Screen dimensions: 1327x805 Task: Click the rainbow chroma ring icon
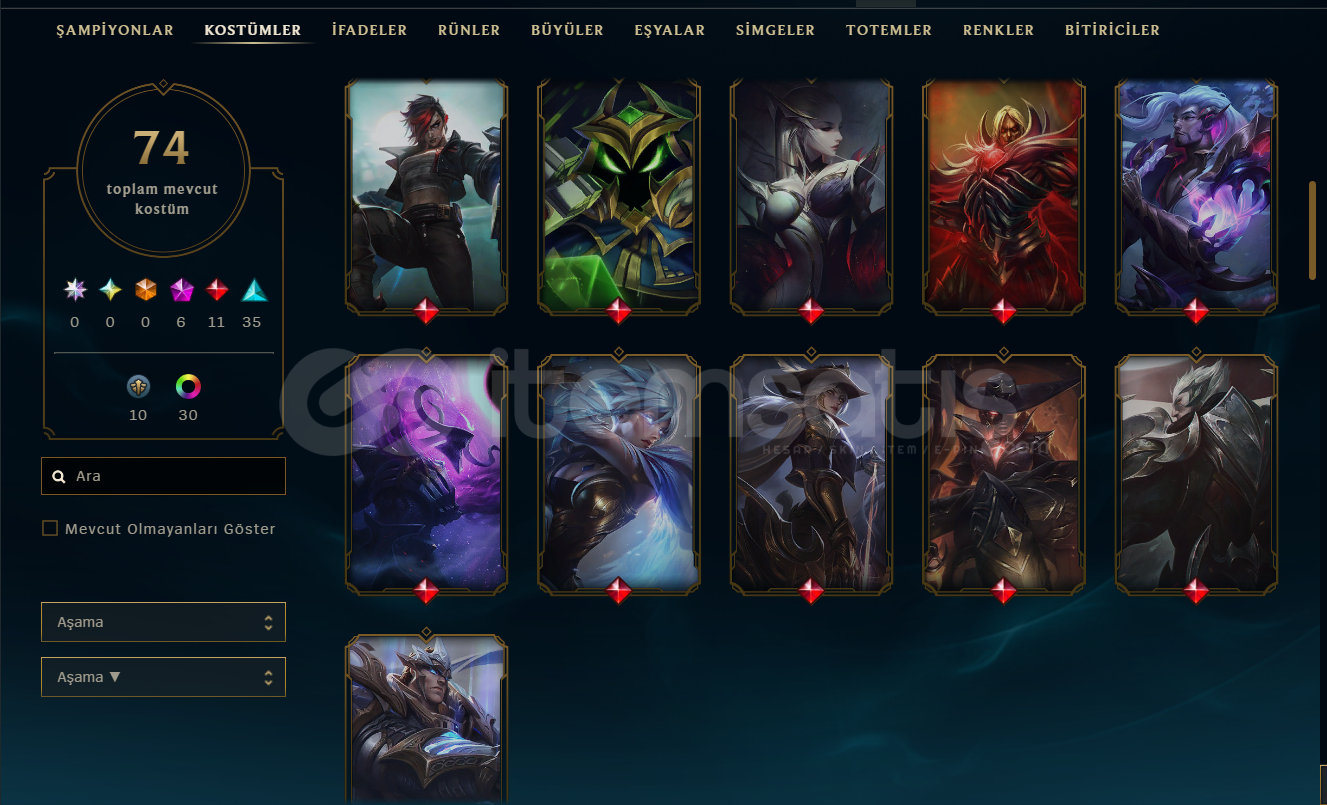click(x=188, y=386)
